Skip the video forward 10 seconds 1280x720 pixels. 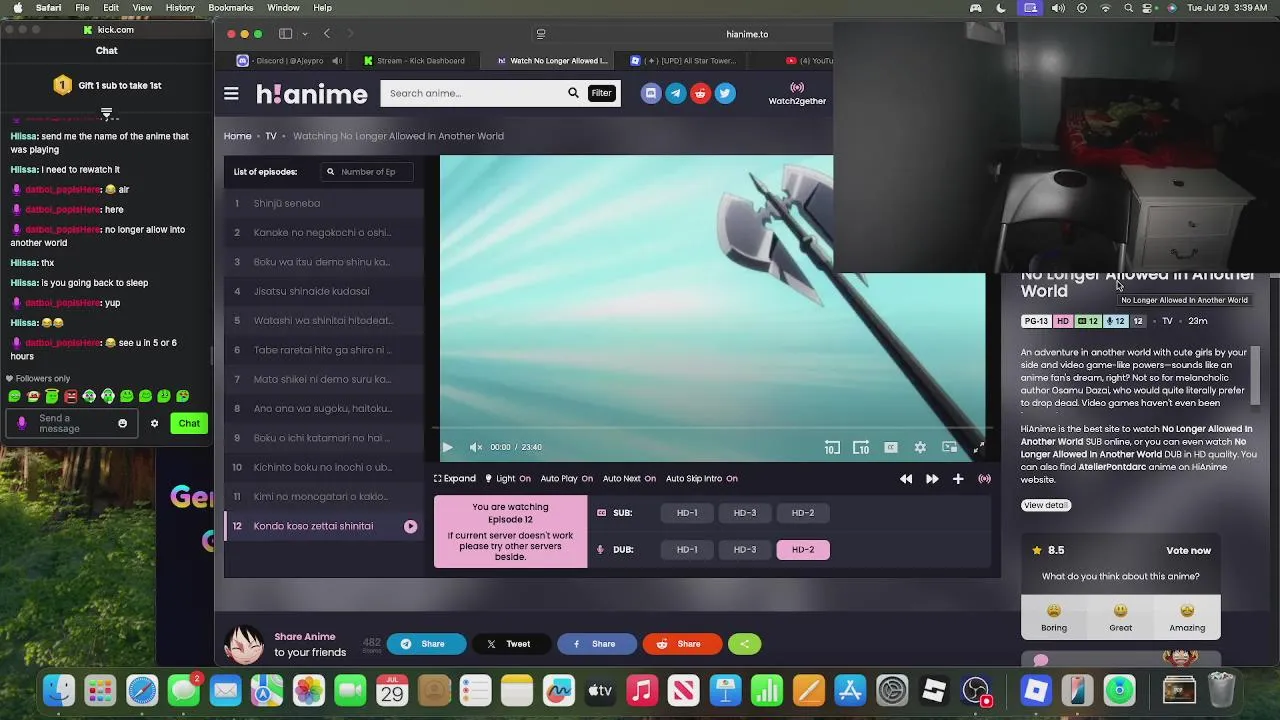coord(861,447)
